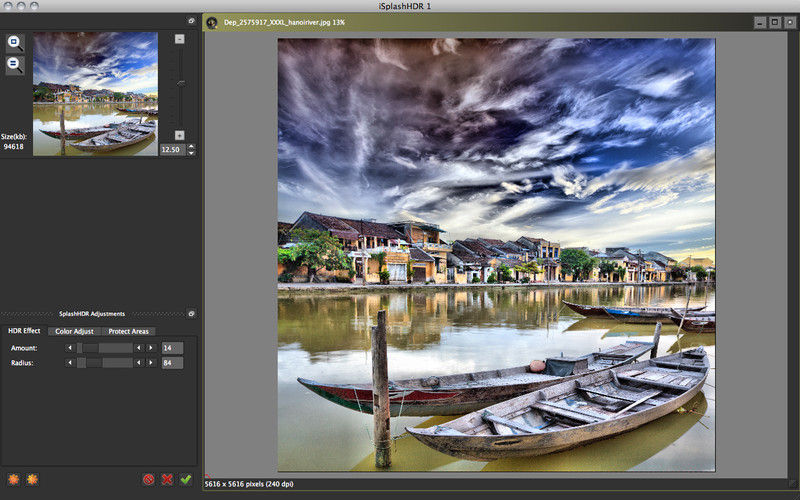Click the right-pointing arrow in the Amount row

(x=151, y=348)
